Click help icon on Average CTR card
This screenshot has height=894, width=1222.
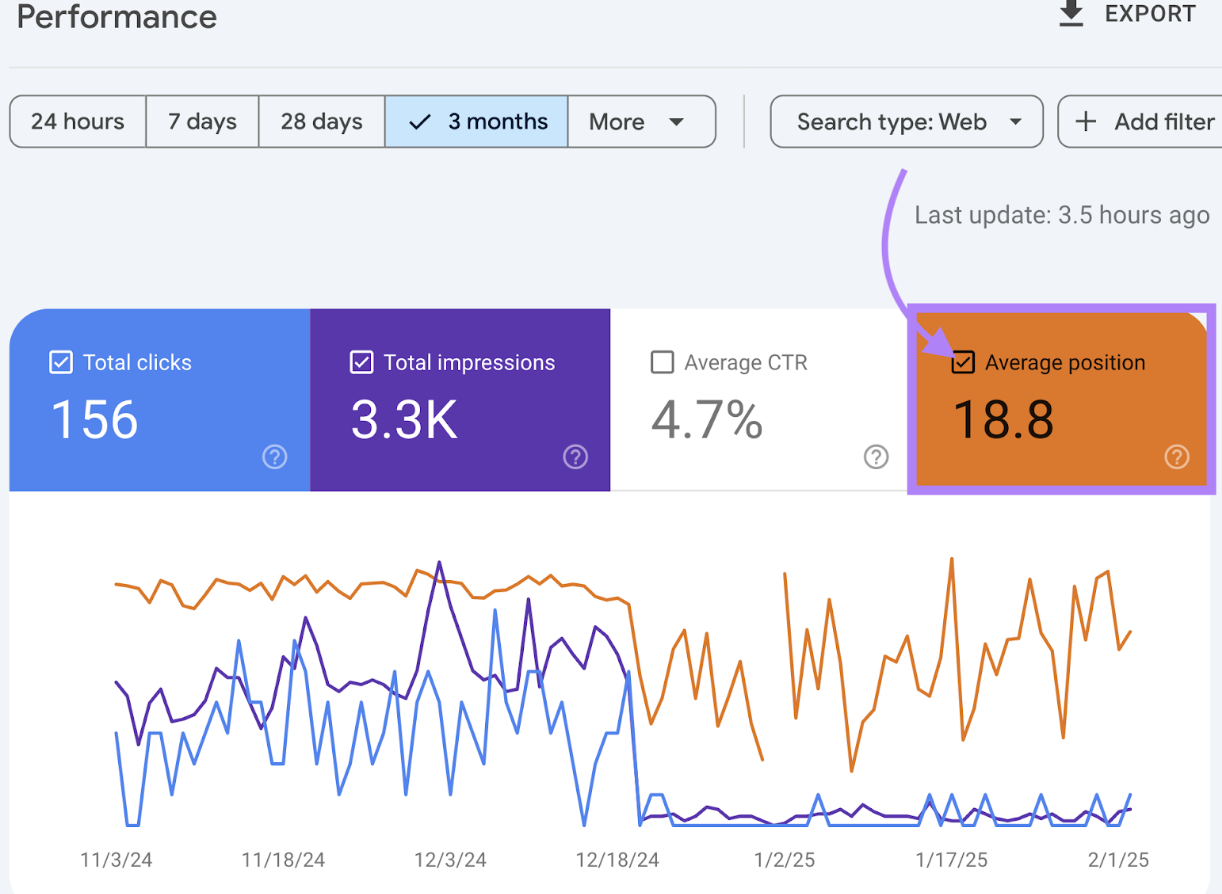[x=876, y=457]
